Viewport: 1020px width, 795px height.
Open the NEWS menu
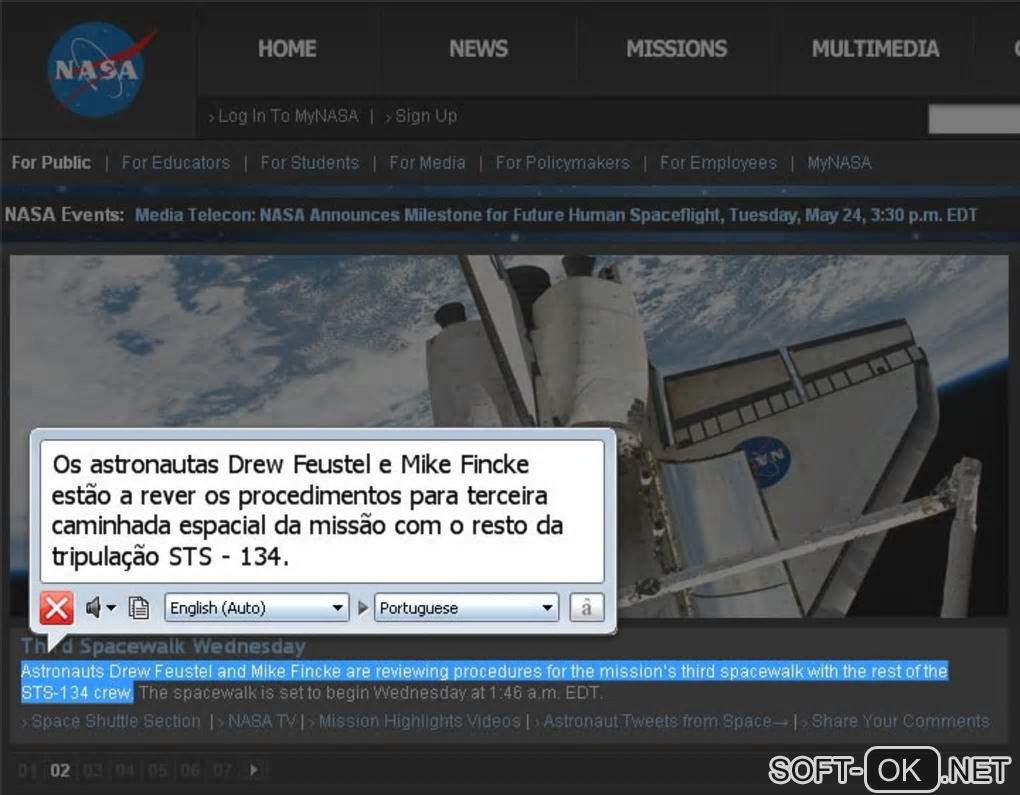[x=478, y=49]
